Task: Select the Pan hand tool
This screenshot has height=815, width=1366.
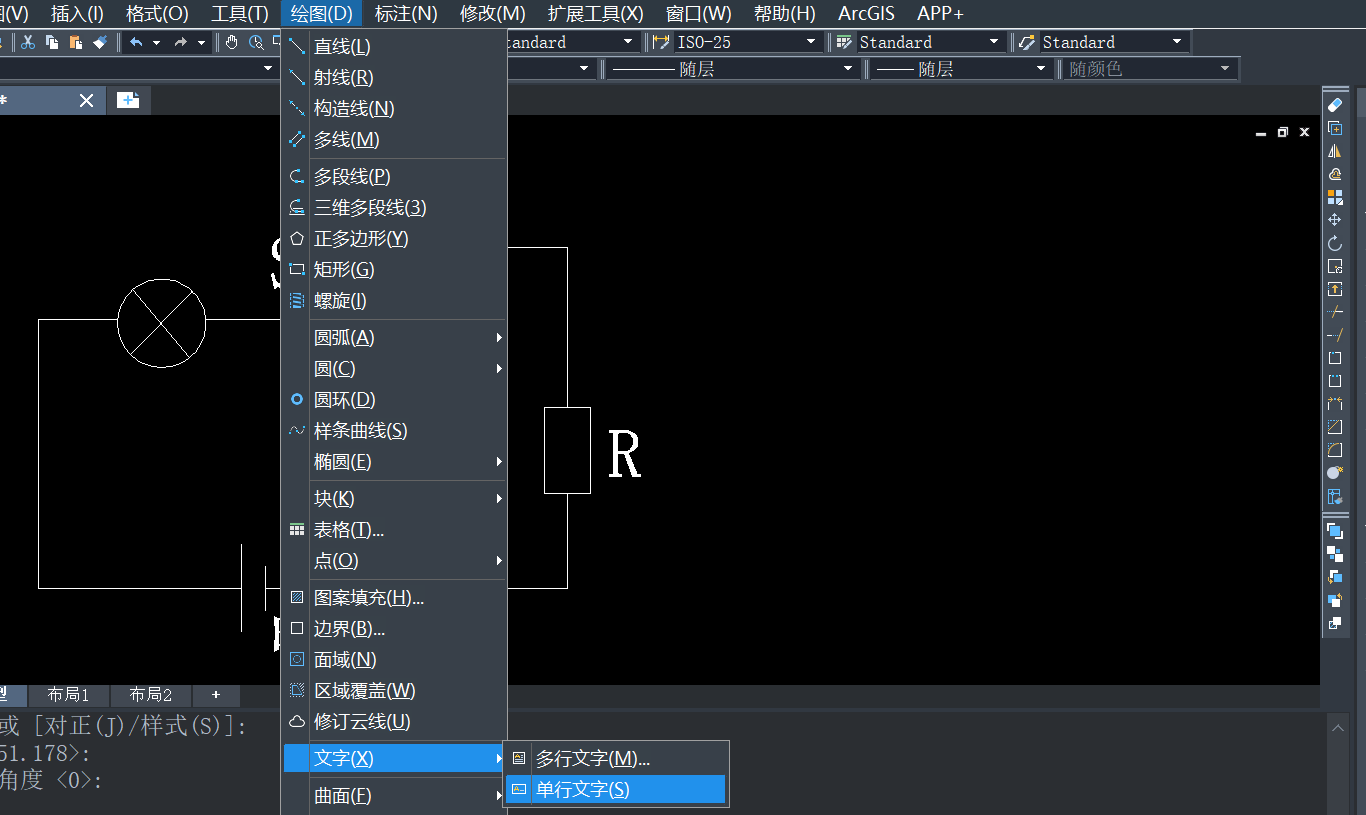Action: point(232,42)
